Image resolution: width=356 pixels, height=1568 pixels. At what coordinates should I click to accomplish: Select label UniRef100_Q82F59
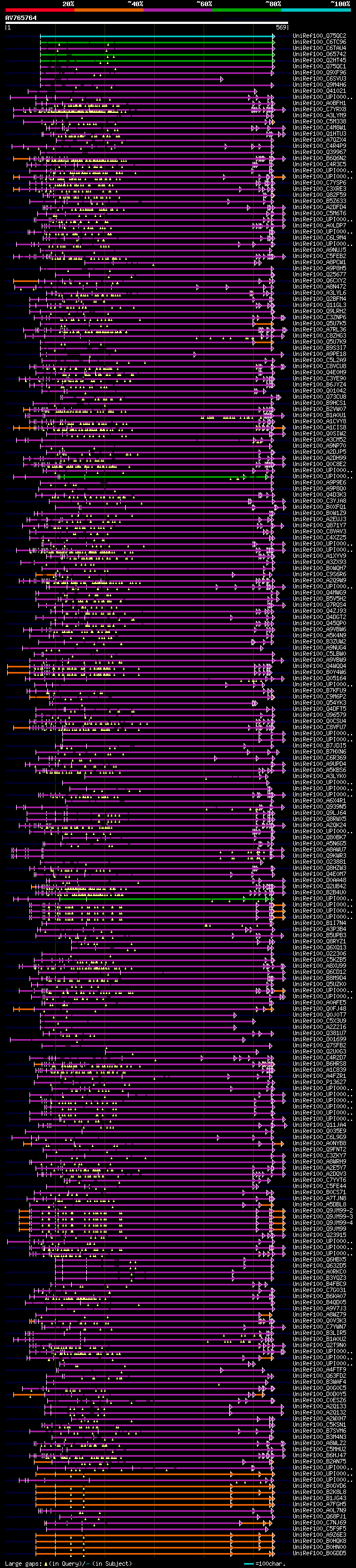[319, 195]
